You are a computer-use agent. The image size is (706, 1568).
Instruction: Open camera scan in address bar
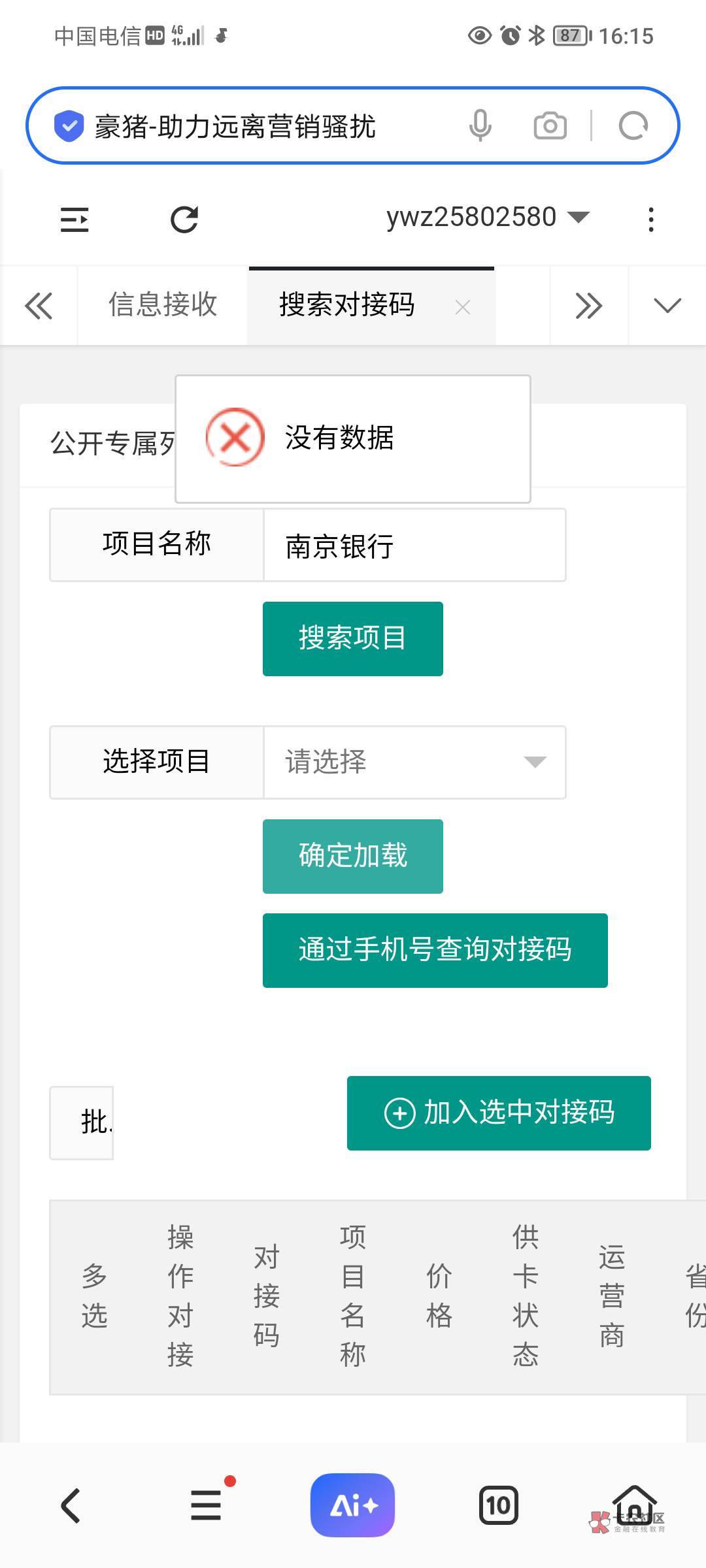click(550, 125)
